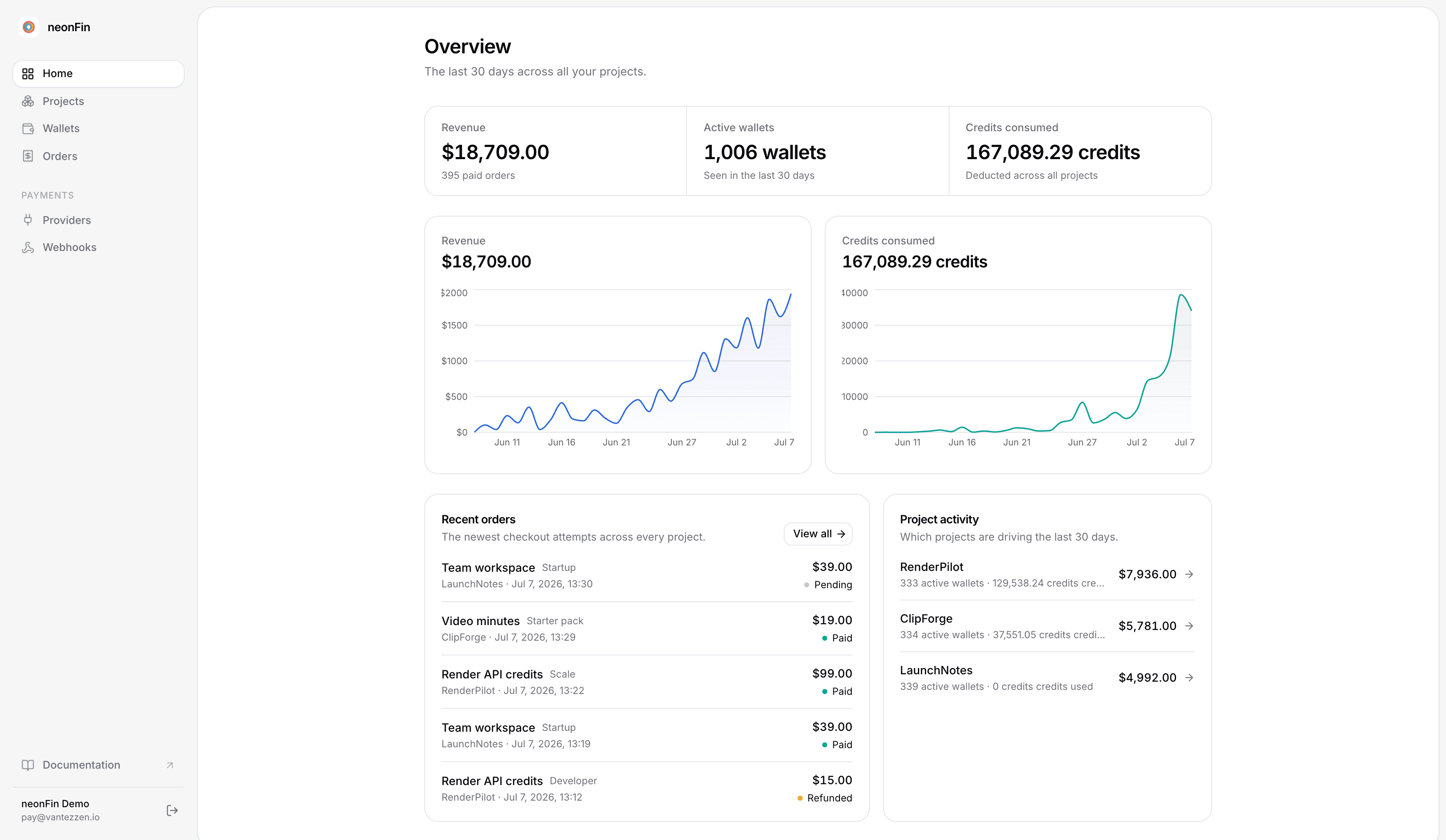Click the Recent orders heading
Image resolution: width=1446 pixels, height=840 pixels.
click(x=478, y=520)
